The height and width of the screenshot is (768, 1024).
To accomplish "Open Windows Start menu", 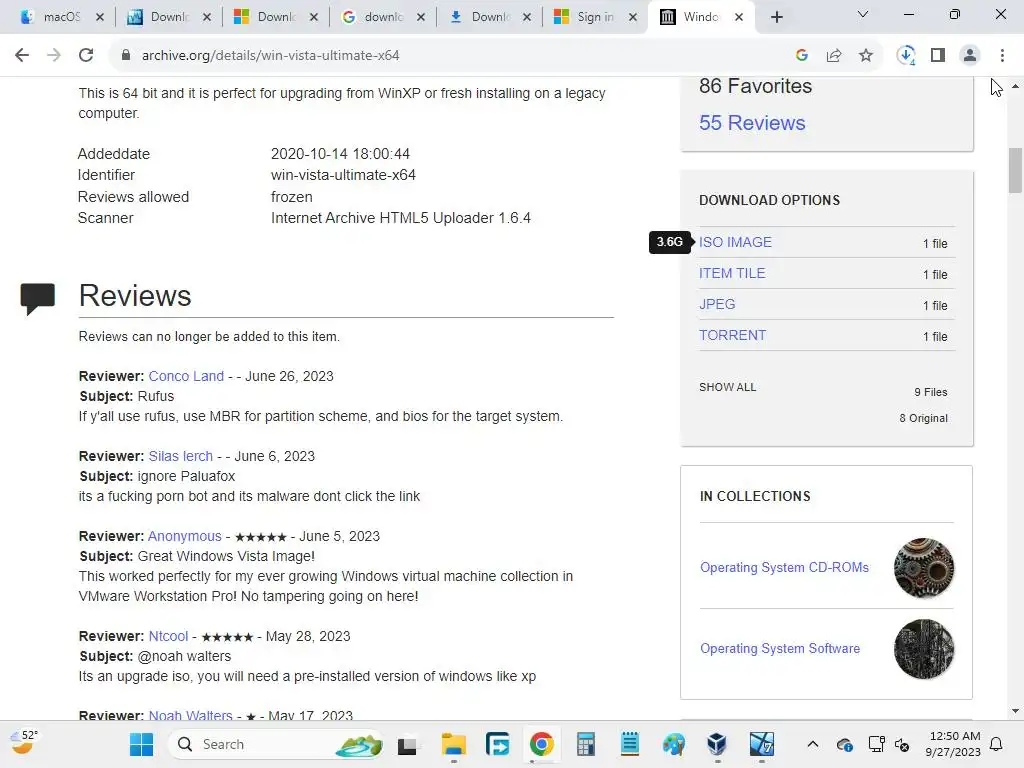I will 141,744.
